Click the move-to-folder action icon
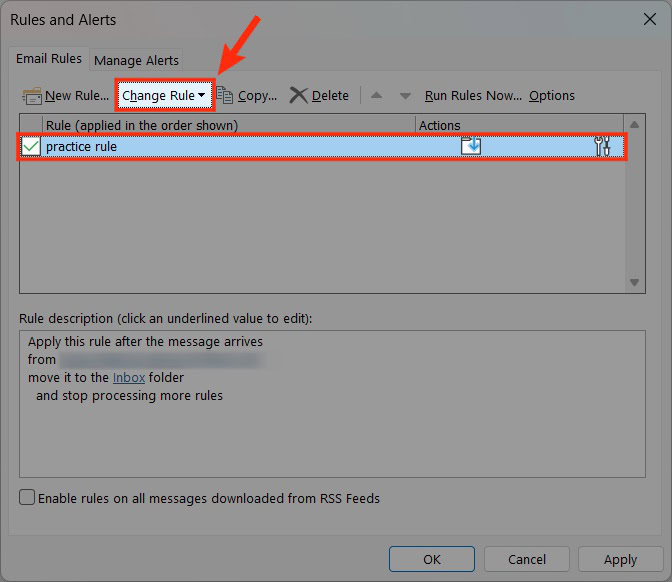The width and height of the screenshot is (672, 582). click(x=471, y=146)
